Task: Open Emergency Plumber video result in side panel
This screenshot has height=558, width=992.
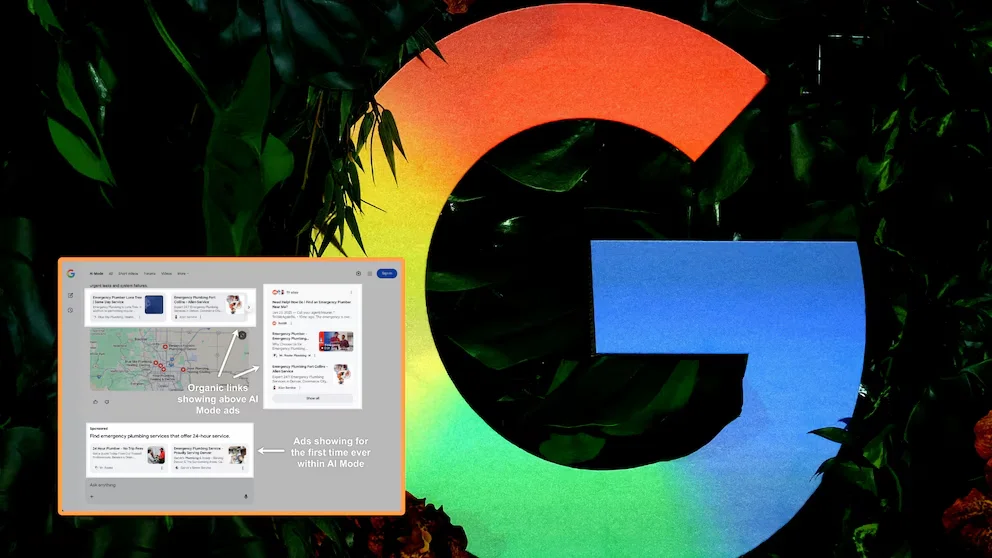Action: pos(311,344)
